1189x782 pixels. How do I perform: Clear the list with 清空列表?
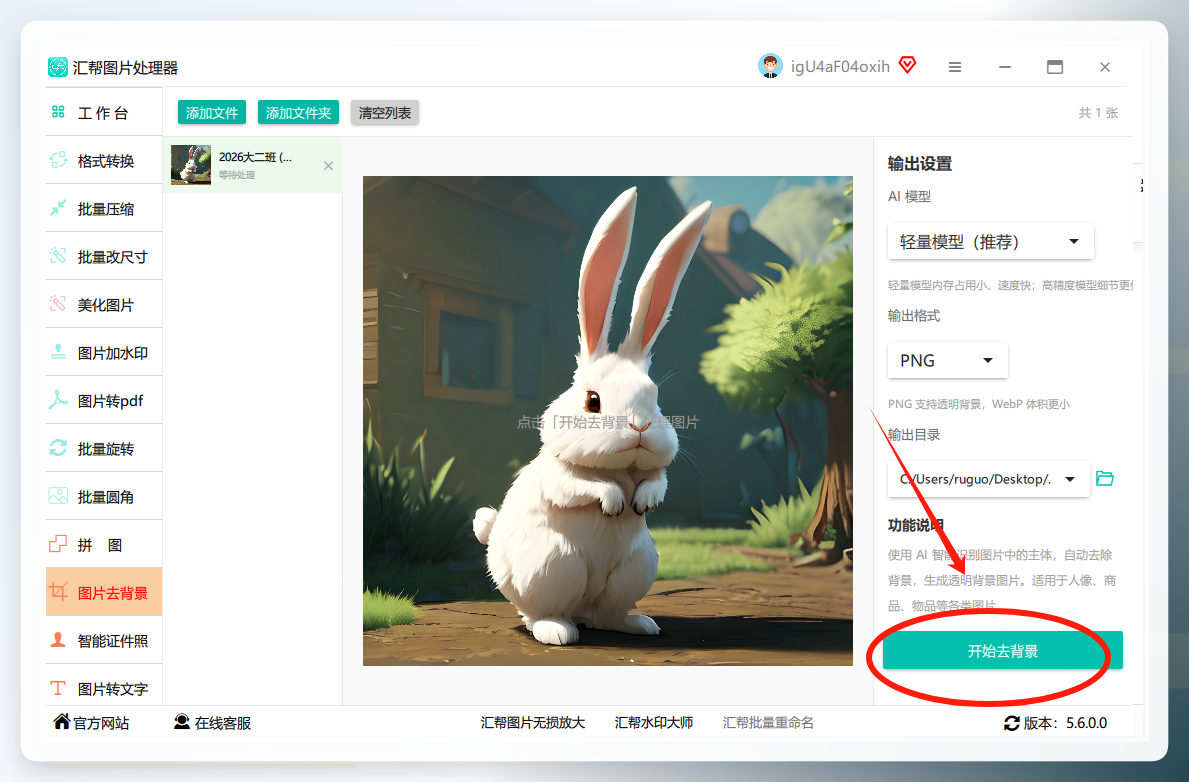click(x=384, y=112)
